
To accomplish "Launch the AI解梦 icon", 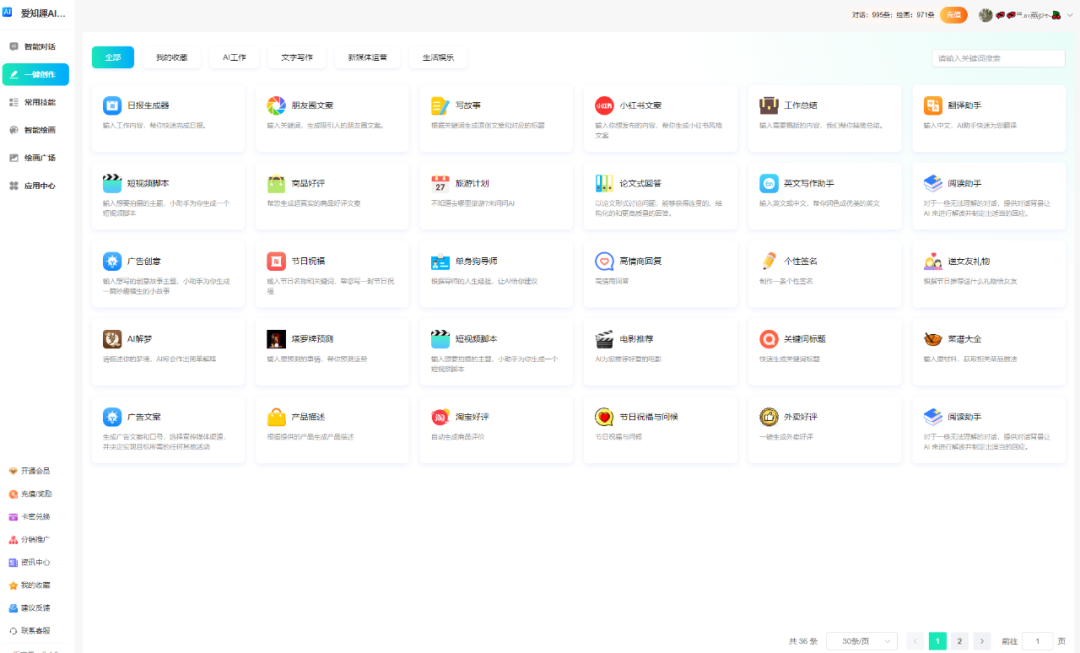I will (112, 339).
